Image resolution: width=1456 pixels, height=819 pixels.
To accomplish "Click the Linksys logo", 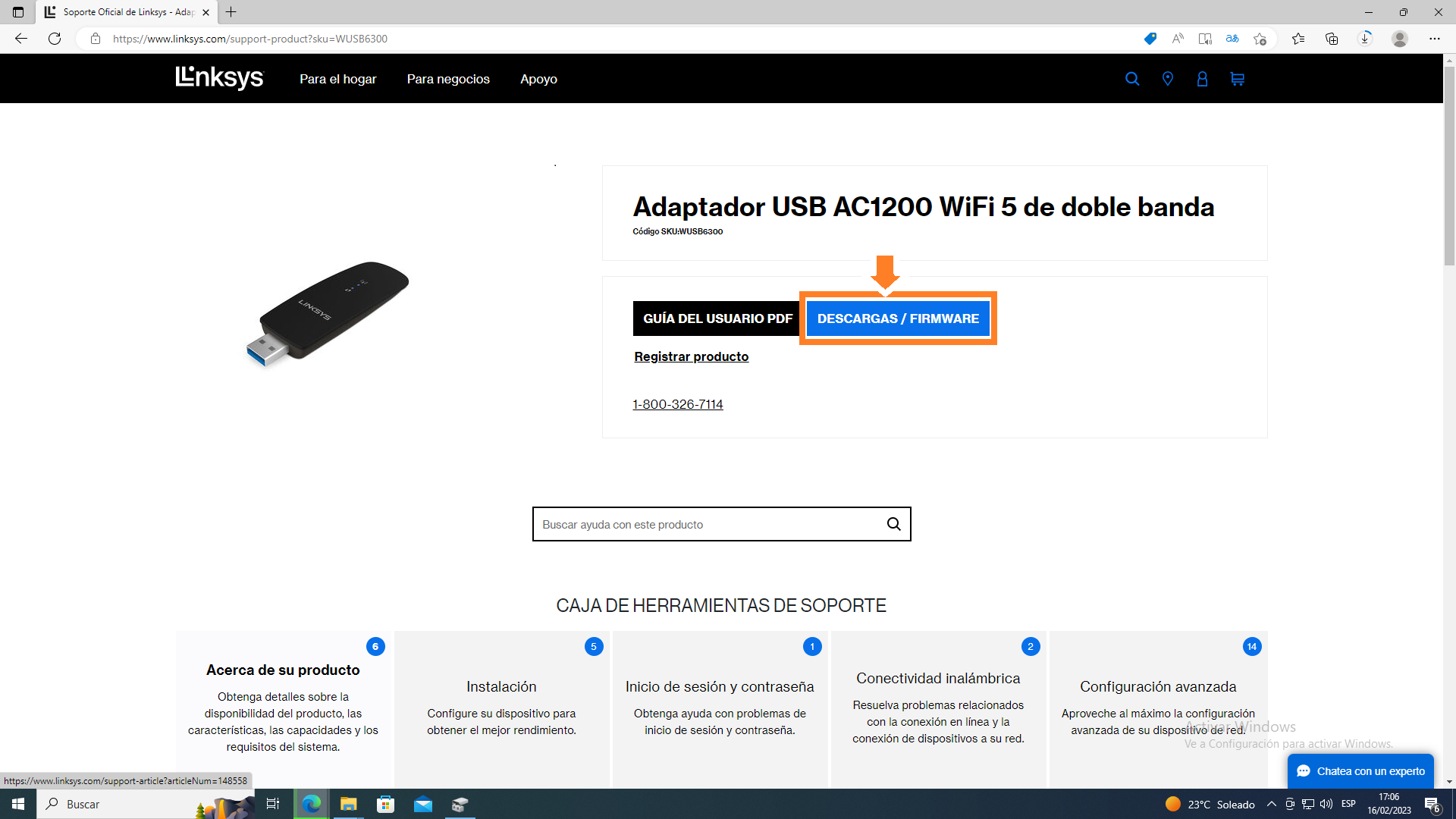I will 219,78.
